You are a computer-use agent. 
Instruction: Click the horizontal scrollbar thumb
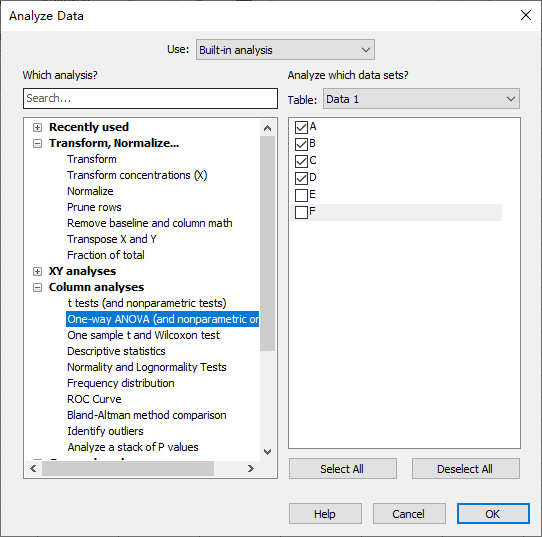128,469
